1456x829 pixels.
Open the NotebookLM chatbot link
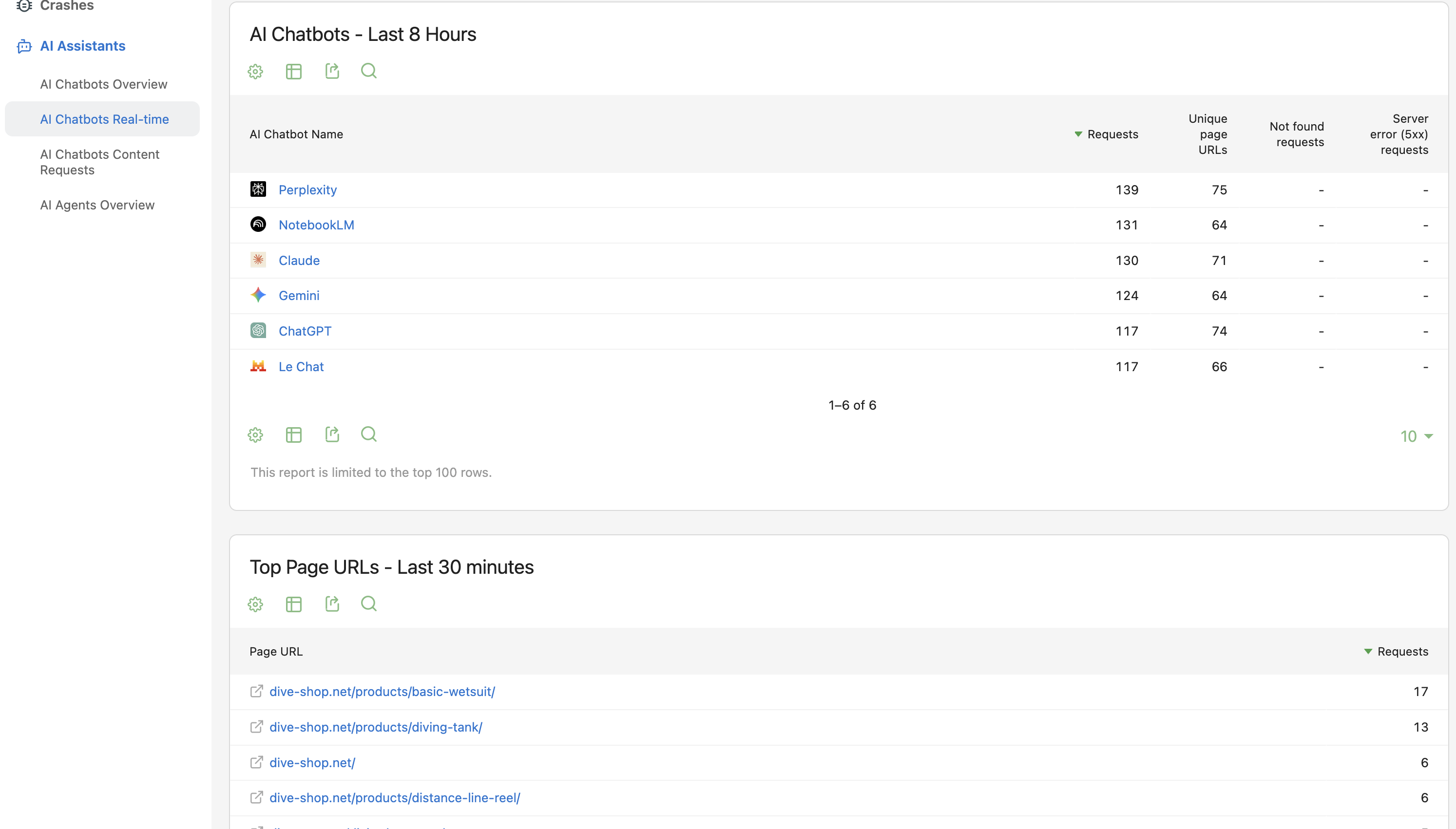[x=316, y=225]
